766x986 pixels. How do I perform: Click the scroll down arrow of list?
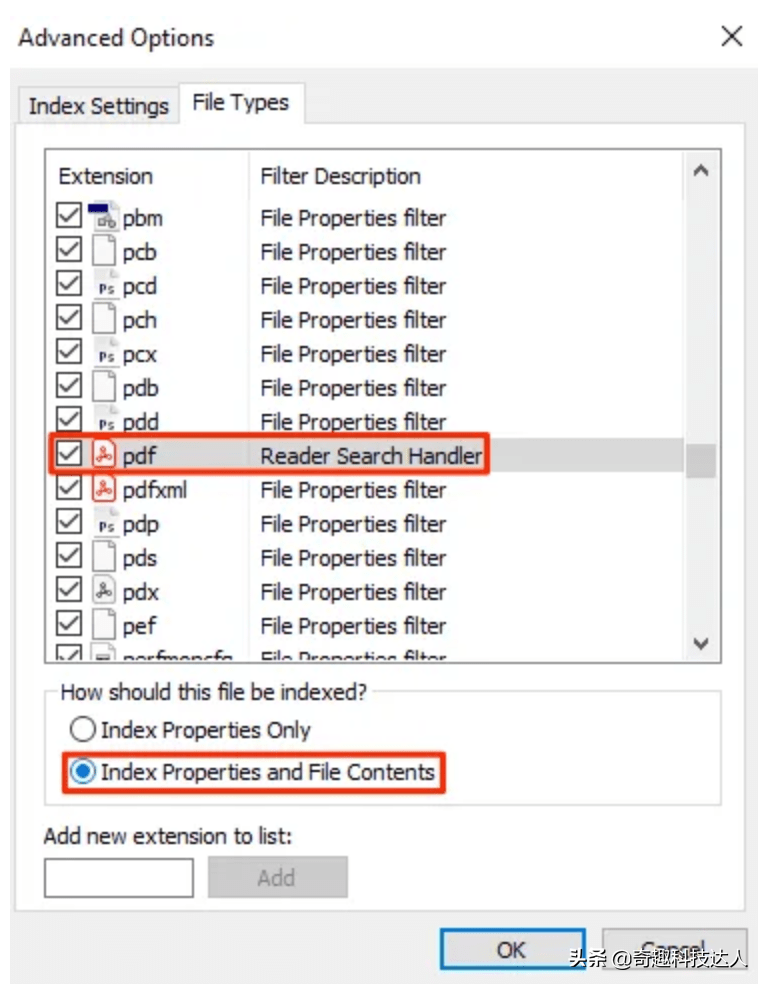tap(701, 643)
